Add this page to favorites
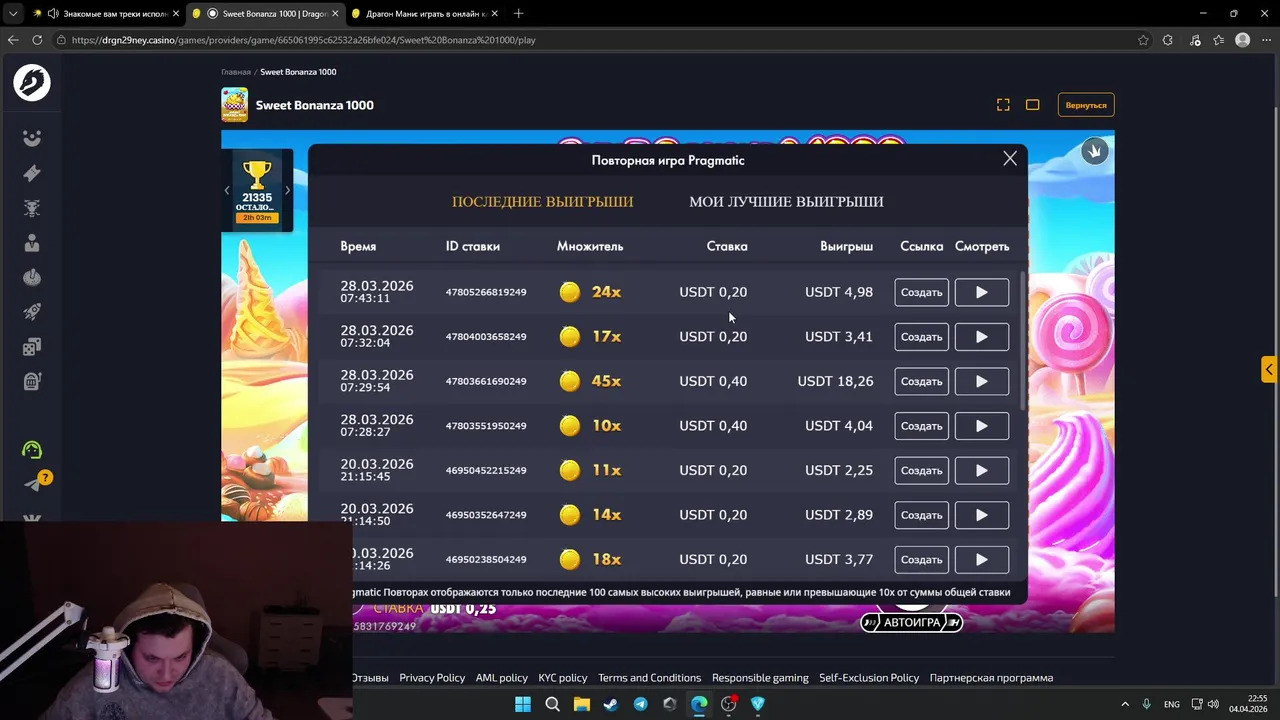Image resolution: width=1280 pixels, height=720 pixels. point(1143,40)
